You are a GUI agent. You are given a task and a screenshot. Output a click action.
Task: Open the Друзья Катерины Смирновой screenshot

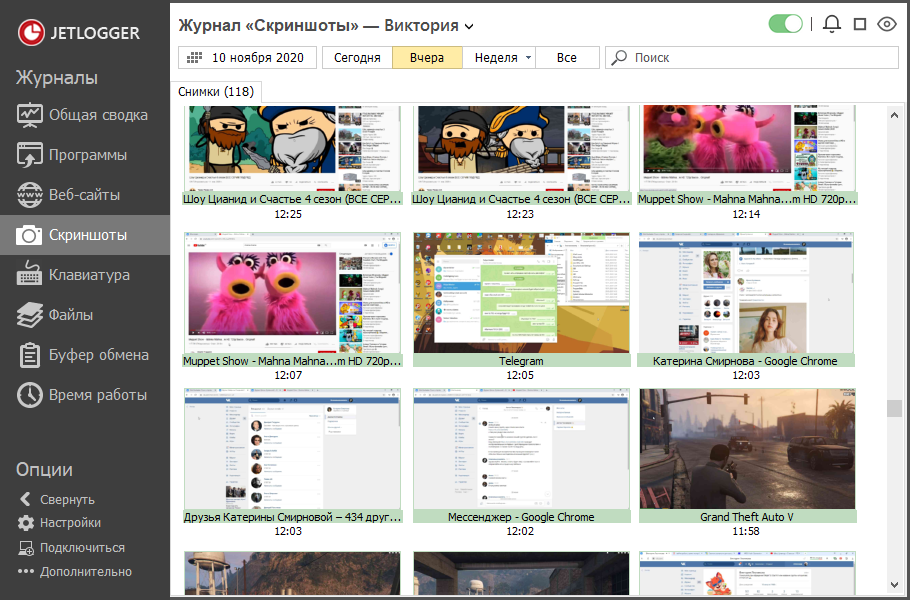292,449
